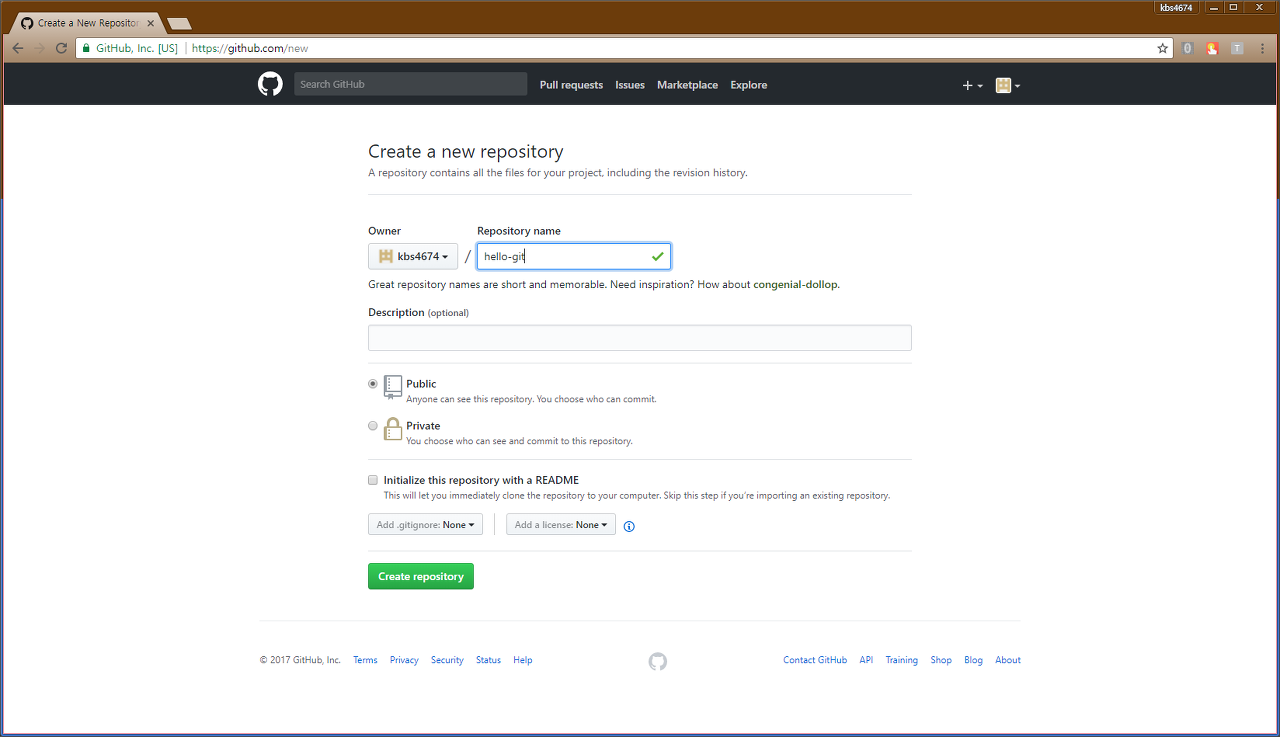The image size is (1280, 737).
Task: Open the Chrome menu three dots
Action: (x=1263, y=48)
